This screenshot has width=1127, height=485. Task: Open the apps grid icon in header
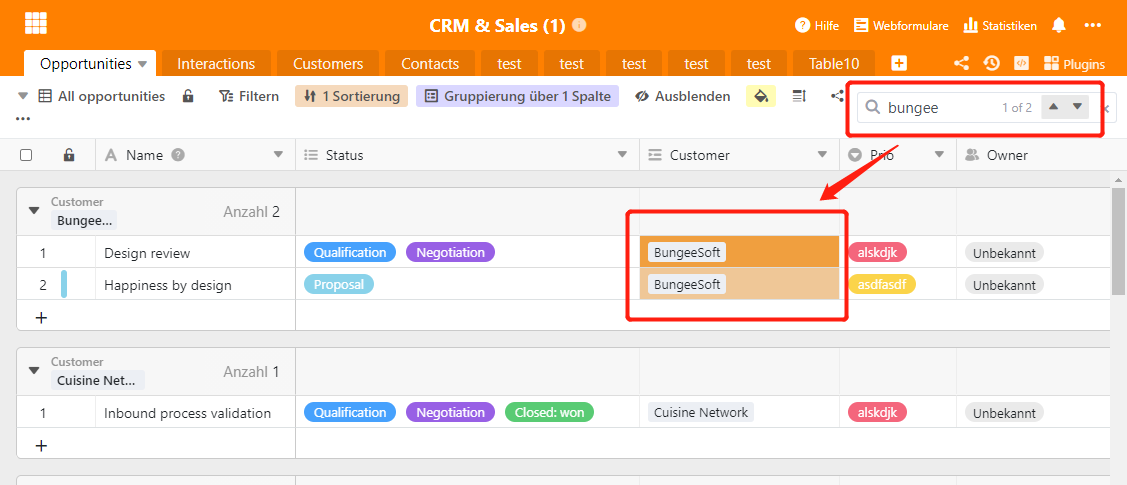[36, 24]
